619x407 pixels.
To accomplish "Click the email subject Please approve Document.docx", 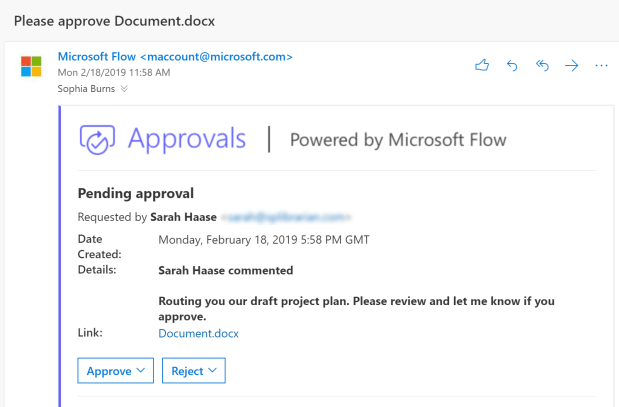I will click(x=113, y=21).
